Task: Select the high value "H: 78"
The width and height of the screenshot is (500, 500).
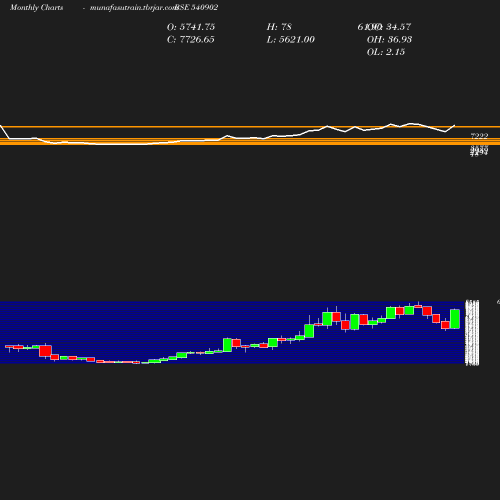Action: [x=279, y=27]
